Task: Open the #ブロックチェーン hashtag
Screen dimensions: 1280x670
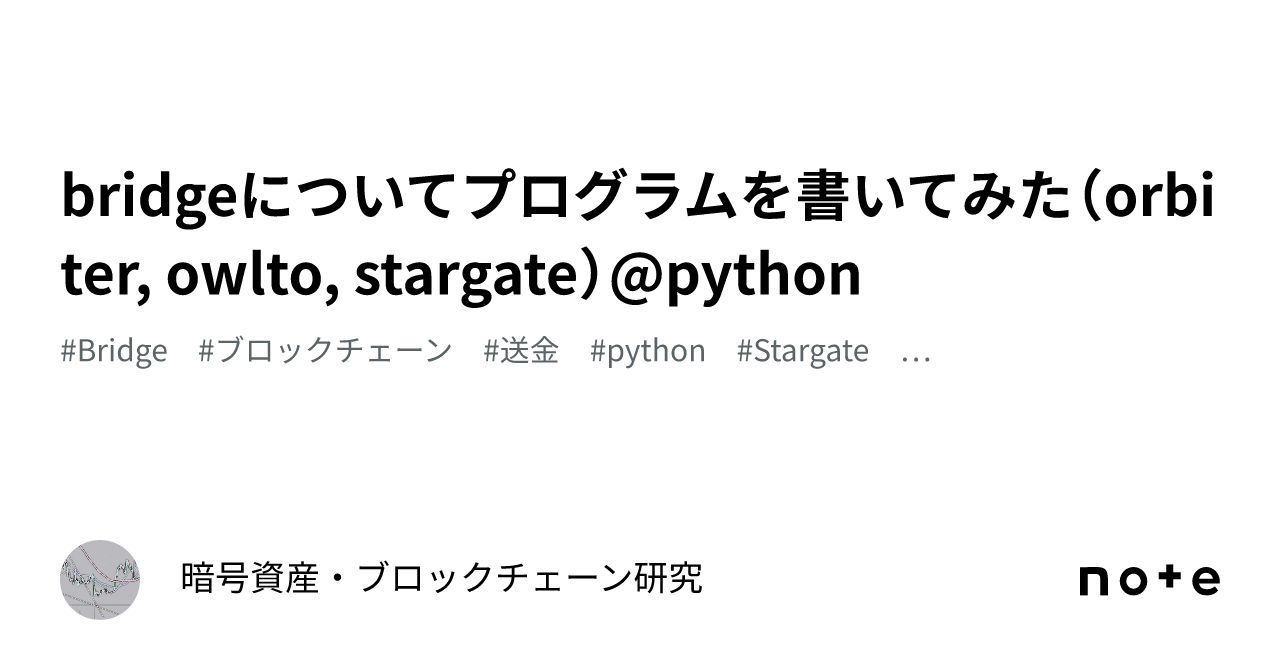Action: coord(326,351)
